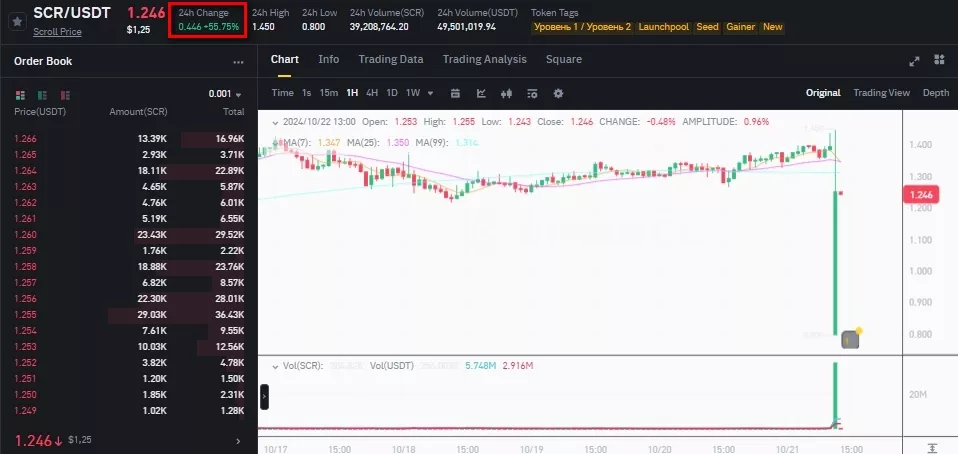Viewport: 958px width, 454px height.
Task: Show only sell orders in the order book
Action: (x=65, y=95)
